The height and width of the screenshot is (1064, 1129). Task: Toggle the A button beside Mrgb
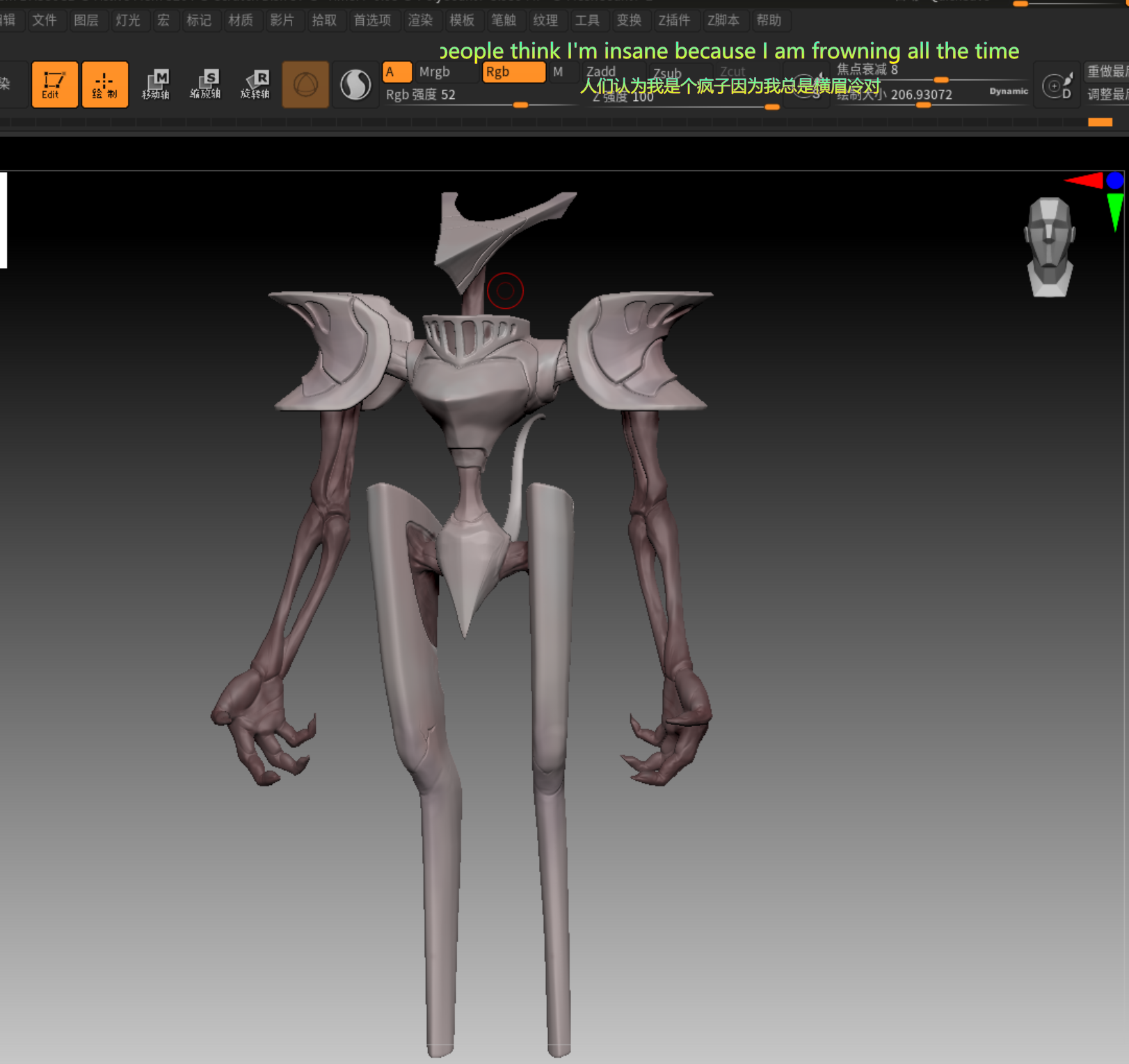(x=397, y=72)
